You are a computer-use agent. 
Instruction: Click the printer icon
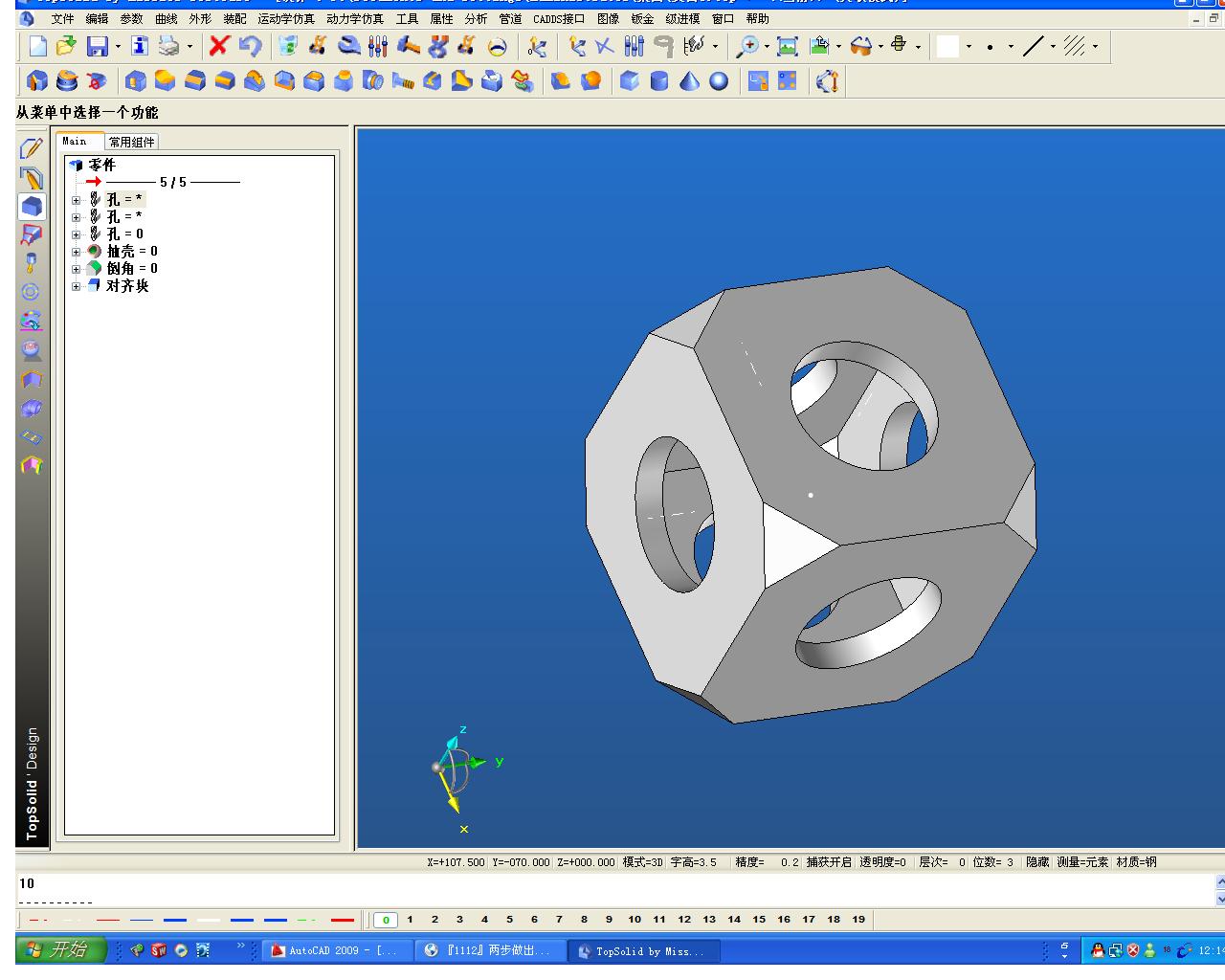click(169, 46)
